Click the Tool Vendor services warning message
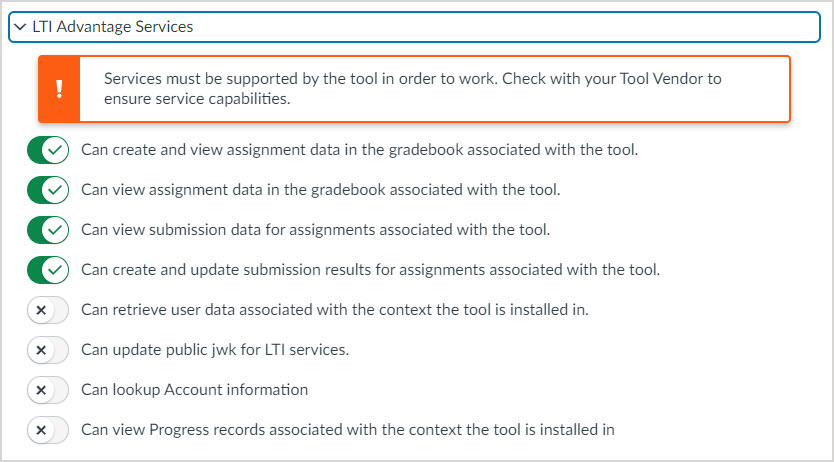Viewport: 834px width, 462px height. (412, 89)
